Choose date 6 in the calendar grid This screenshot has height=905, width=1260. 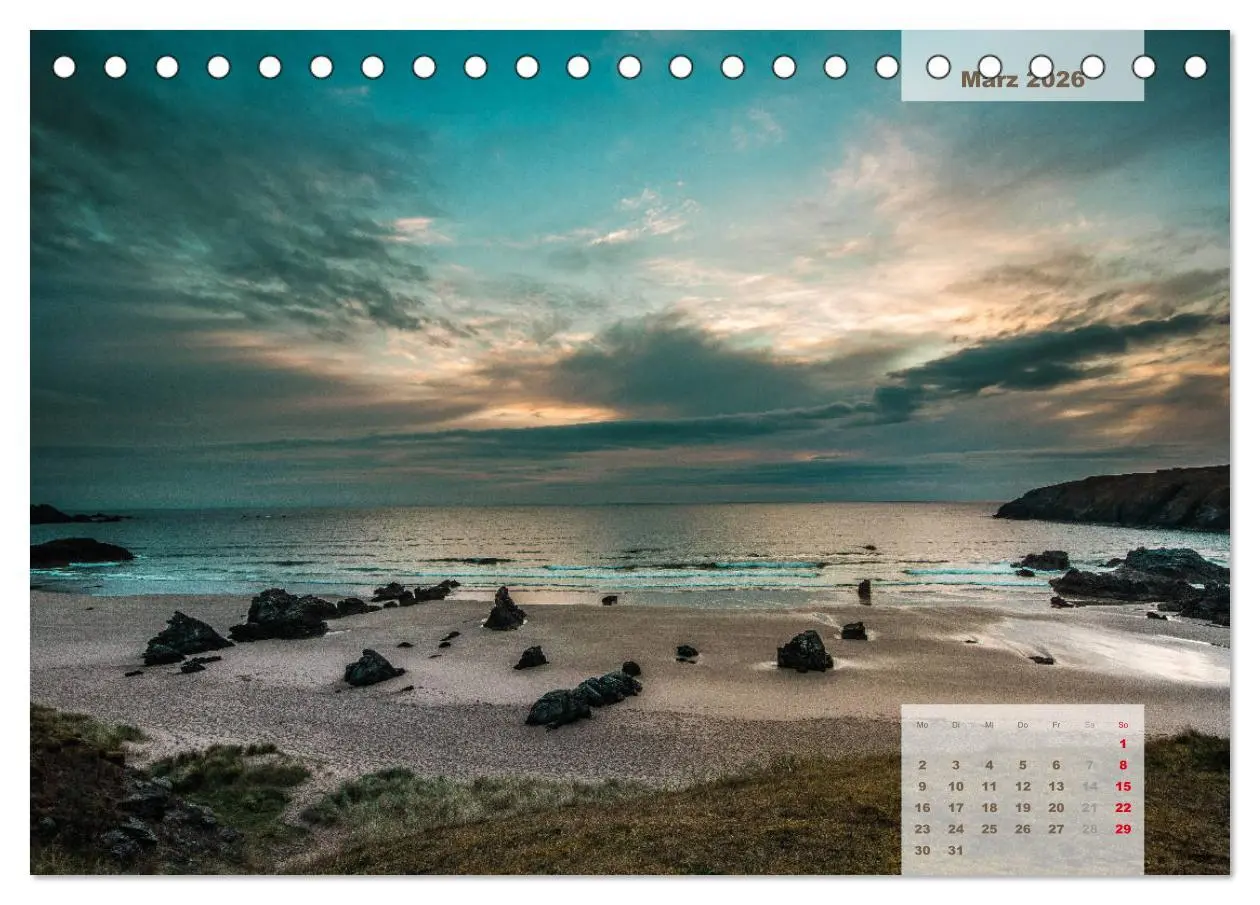(1056, 765)
